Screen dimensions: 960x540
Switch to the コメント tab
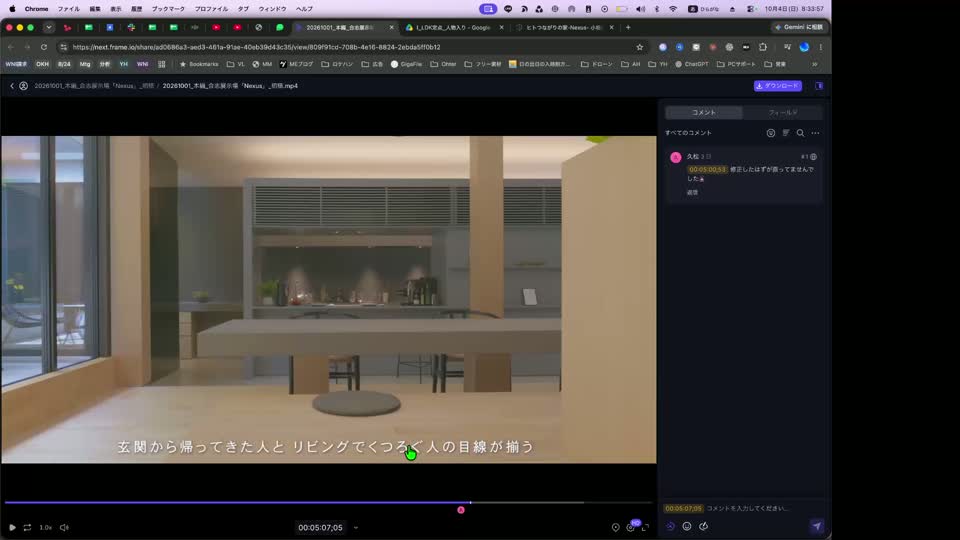point(703,113)
